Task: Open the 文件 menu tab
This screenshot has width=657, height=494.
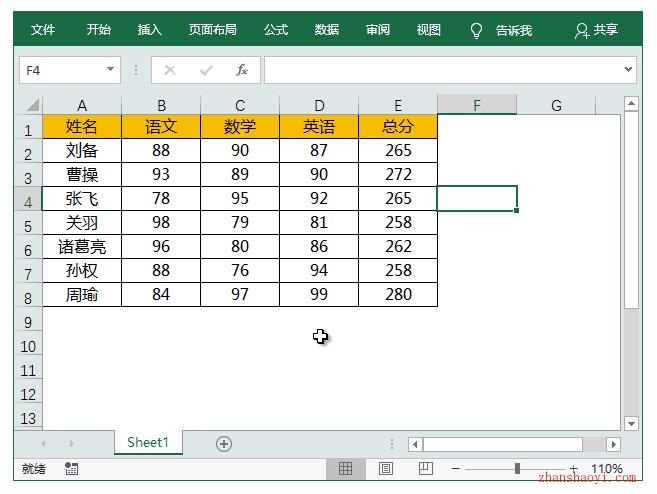Action: [x=43, y=30]
